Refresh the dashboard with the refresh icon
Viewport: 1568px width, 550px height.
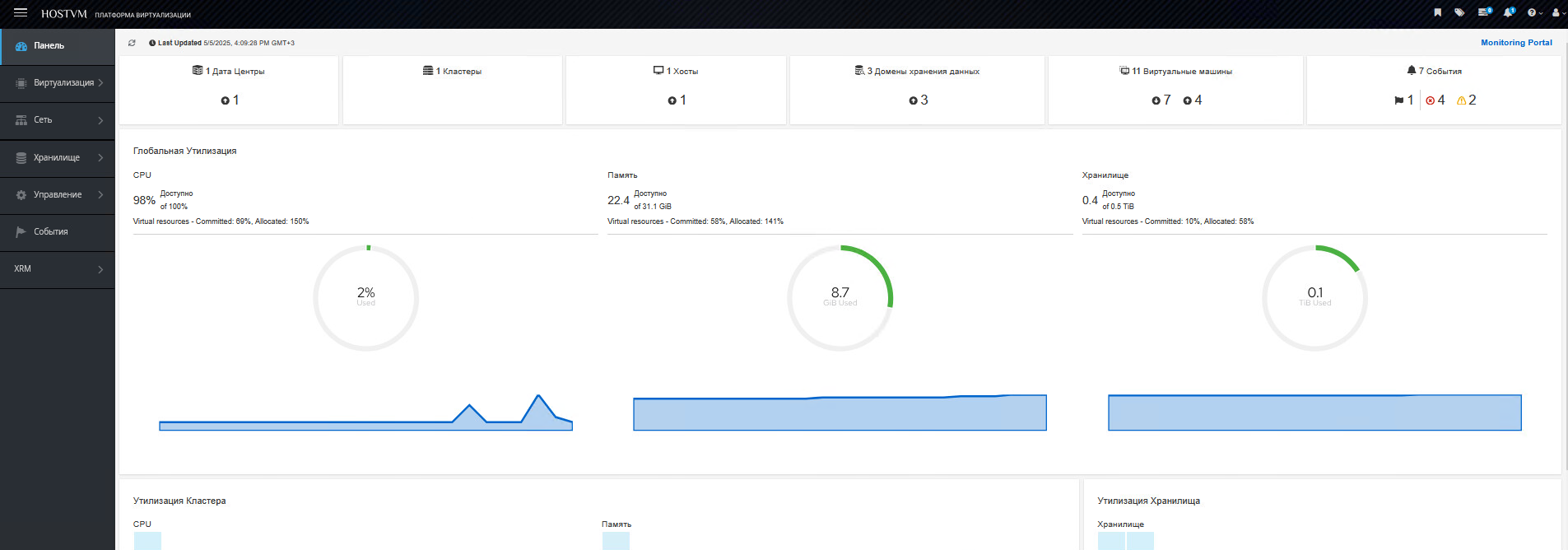tap(132, 43)
